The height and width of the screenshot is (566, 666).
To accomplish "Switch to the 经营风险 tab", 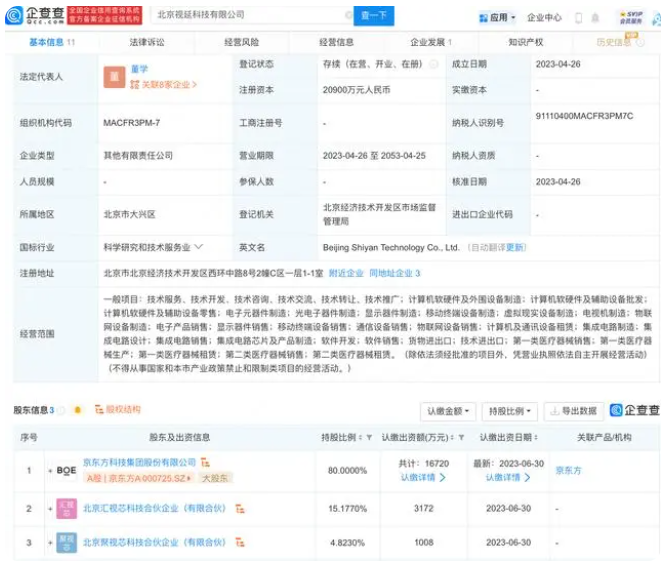I will tap(242, 42).
